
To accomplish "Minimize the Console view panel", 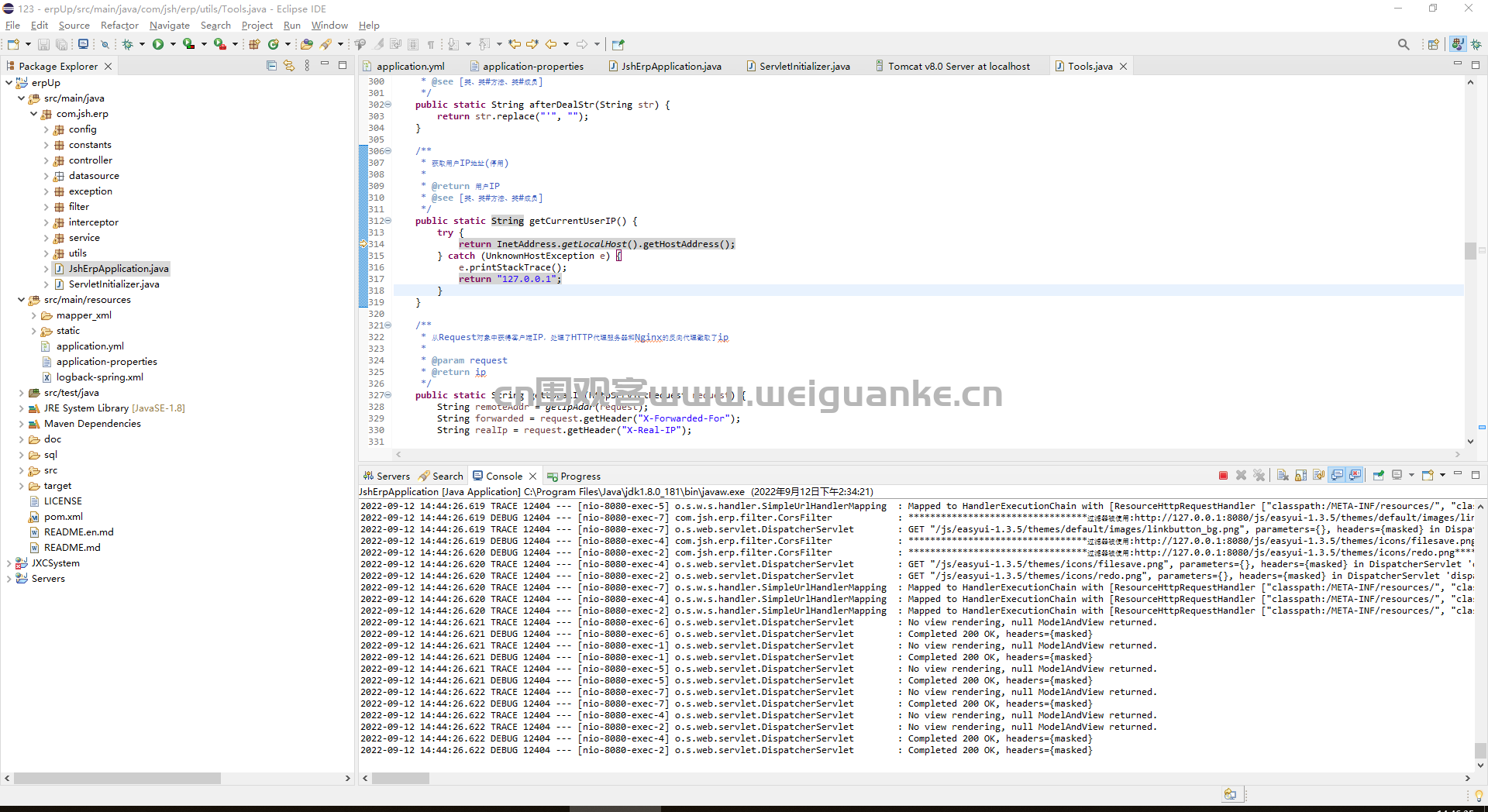I will pyautogui.click(x=1457, y=473).
